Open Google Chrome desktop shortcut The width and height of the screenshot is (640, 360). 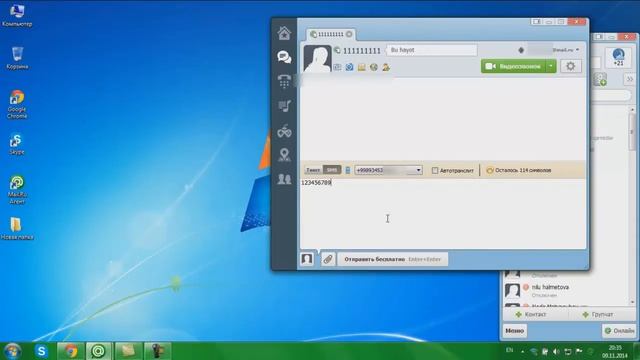pos(17,104)
